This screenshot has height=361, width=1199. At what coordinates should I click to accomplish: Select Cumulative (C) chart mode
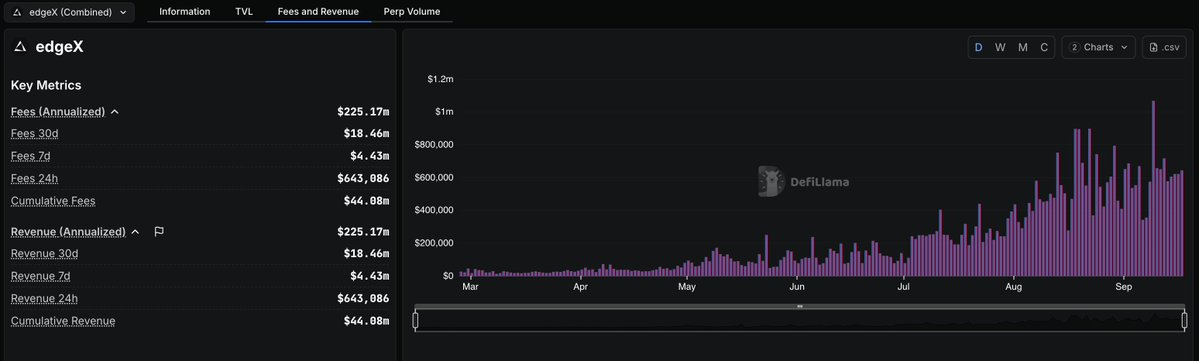(1044, 47)
